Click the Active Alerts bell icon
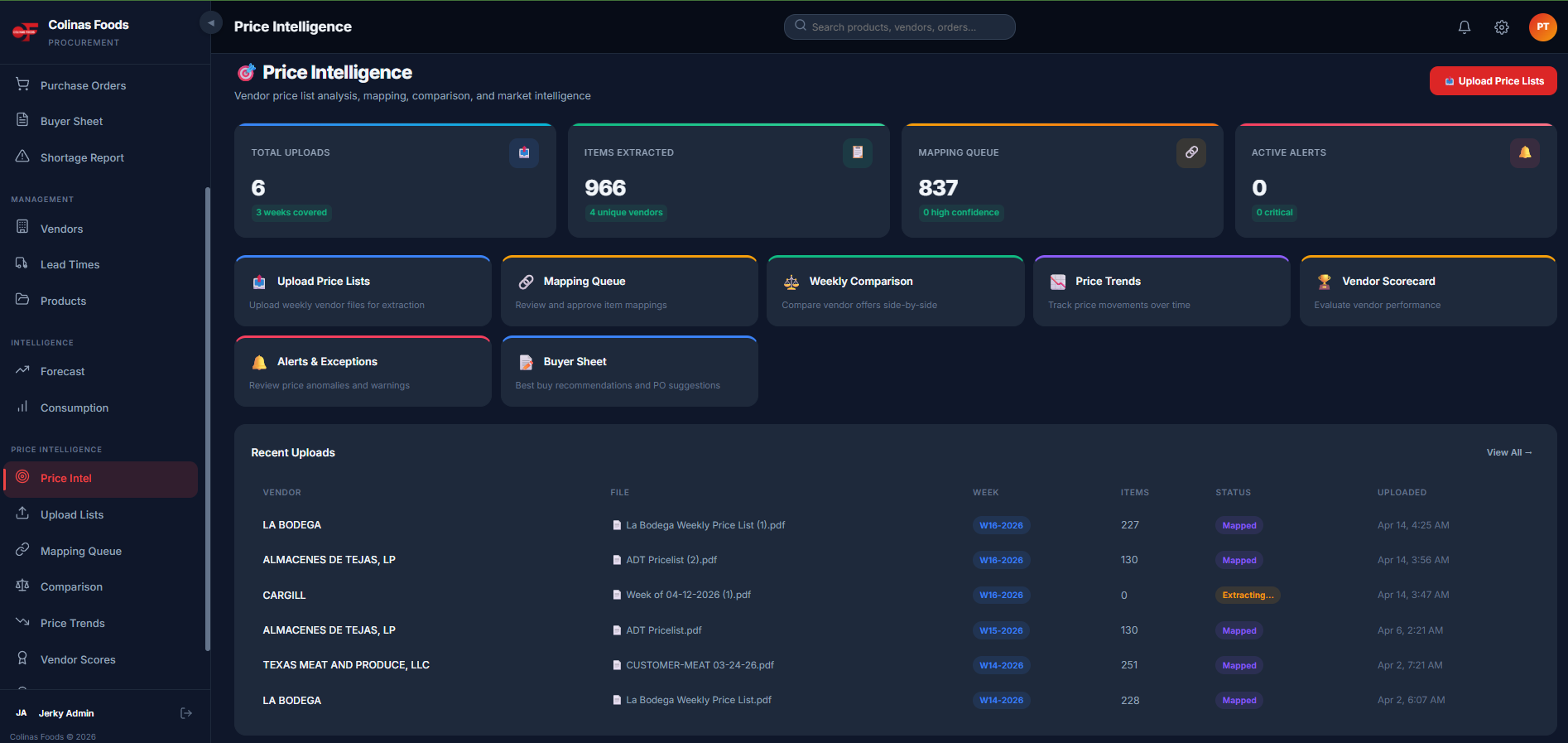 coord(1525,152)
